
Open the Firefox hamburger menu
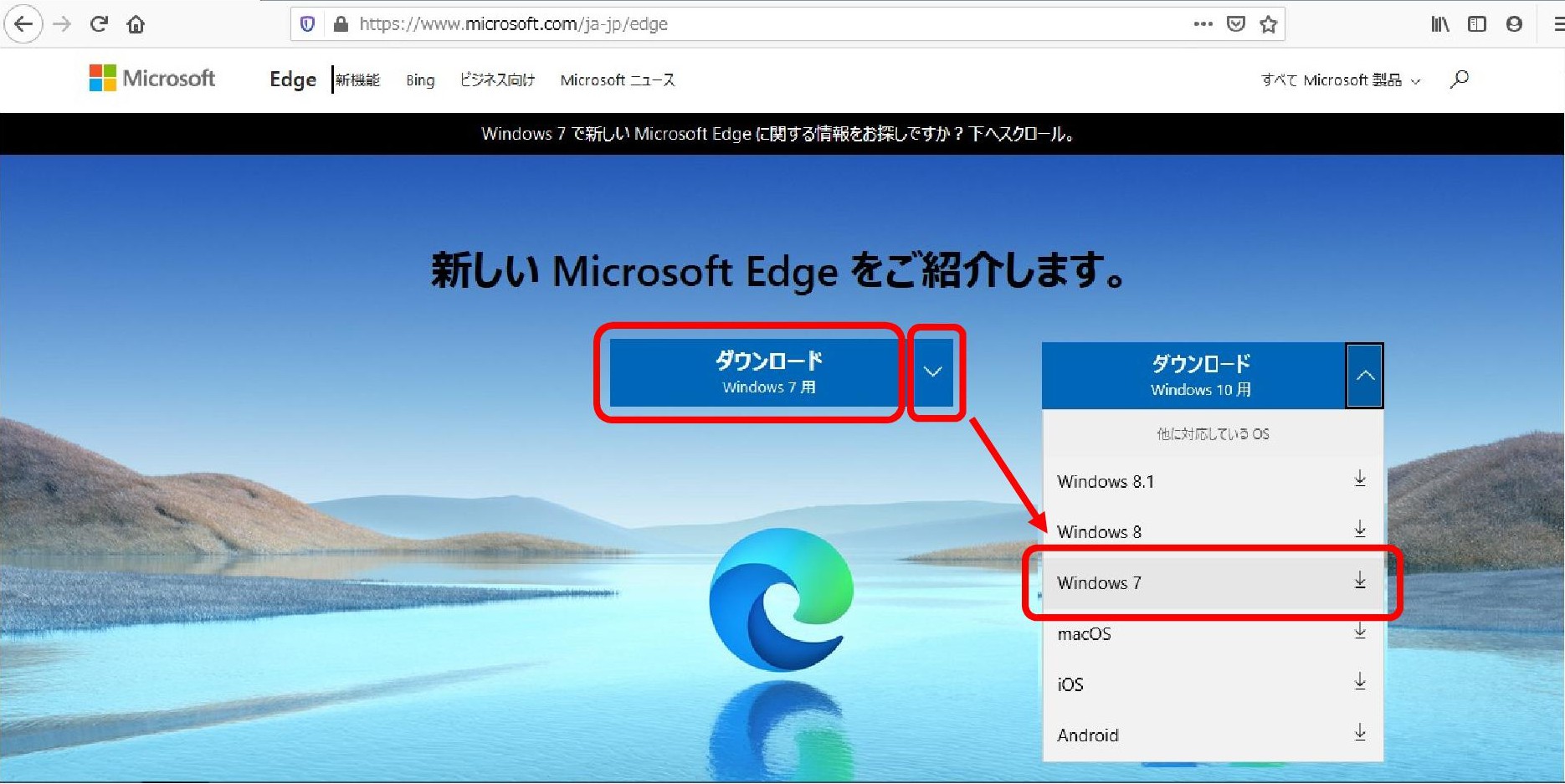[1558, 24]
